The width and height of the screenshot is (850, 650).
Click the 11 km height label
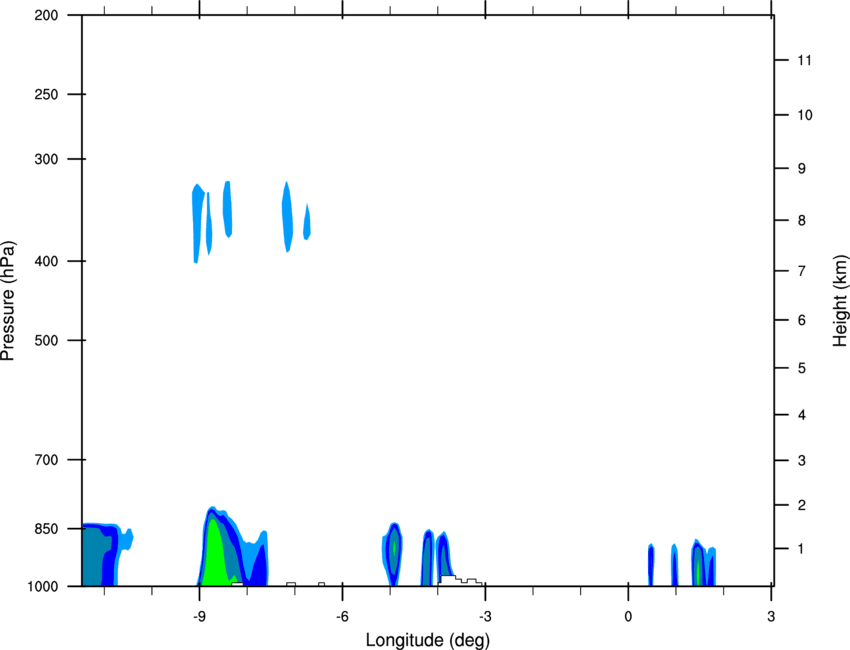[804, 60]
